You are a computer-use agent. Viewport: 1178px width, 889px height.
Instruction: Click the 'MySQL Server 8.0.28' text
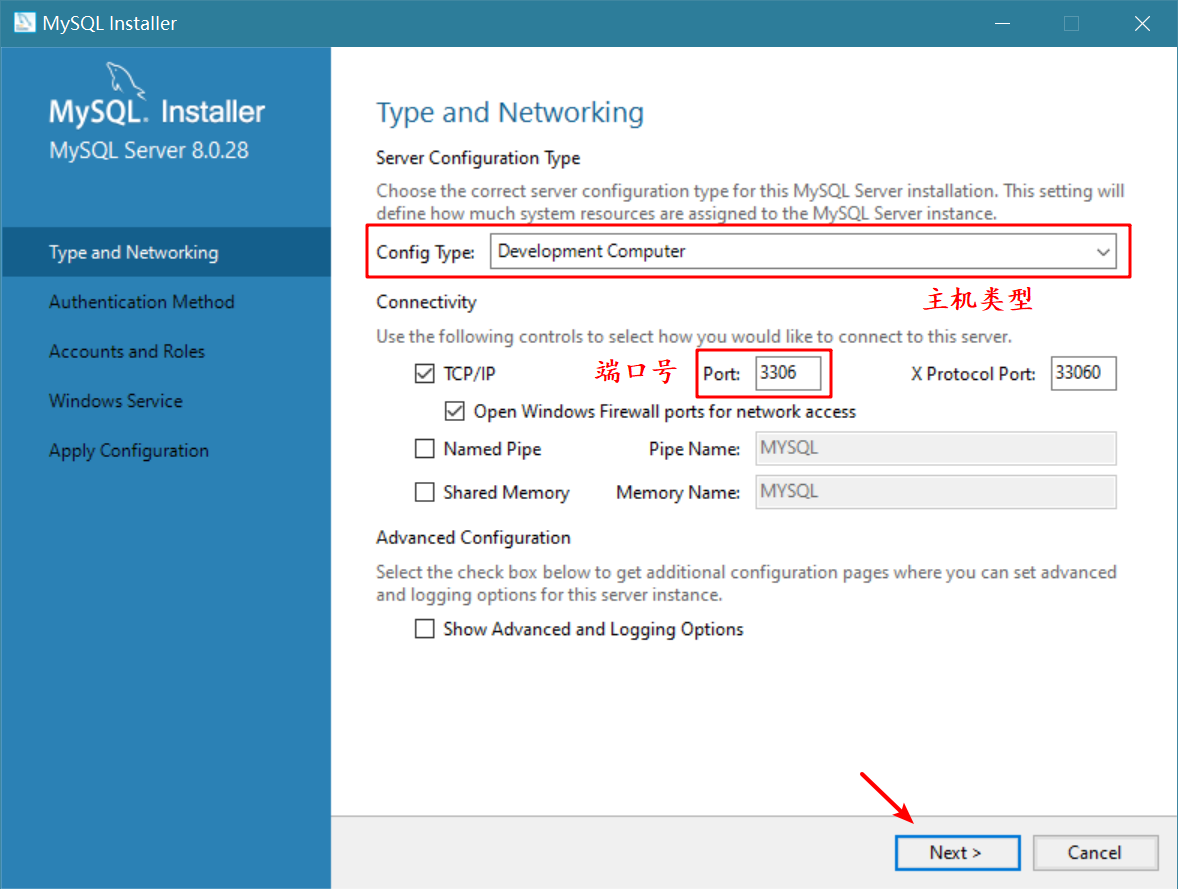pyautogui.click(x=149, y=150)
